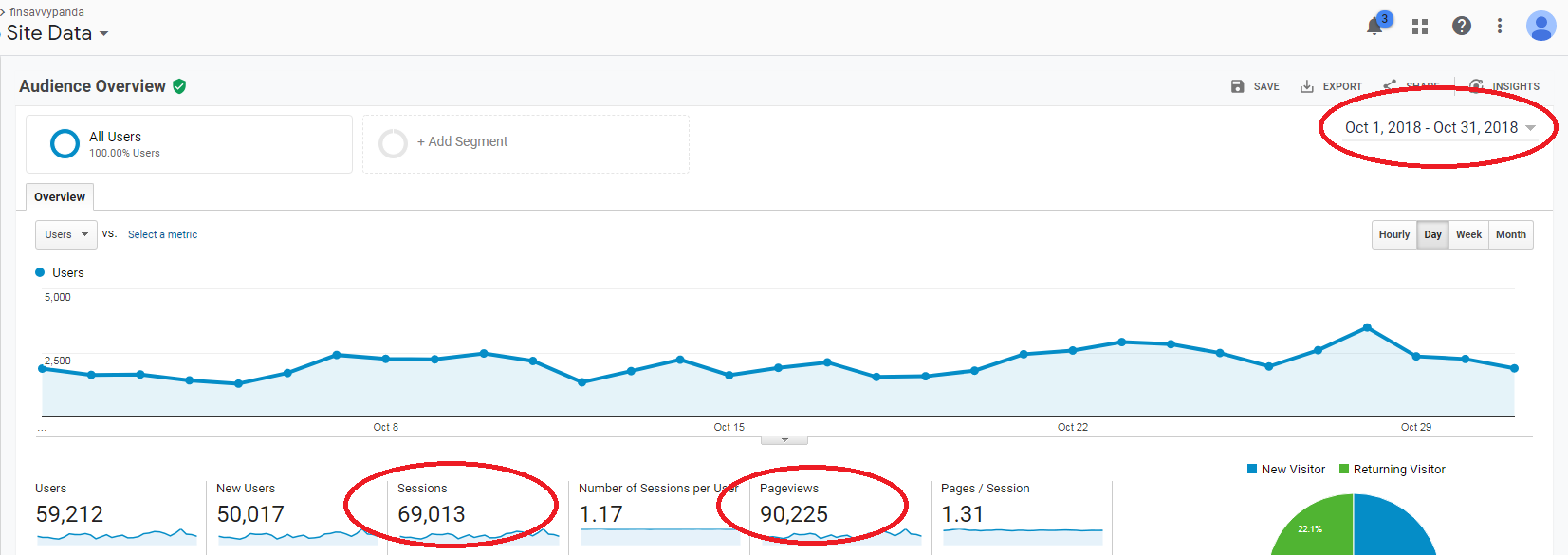Click the empty circle beside Add Segment
Viewport: 1568px width, 555px height.
pyautogui.click(x=393, y=143)
